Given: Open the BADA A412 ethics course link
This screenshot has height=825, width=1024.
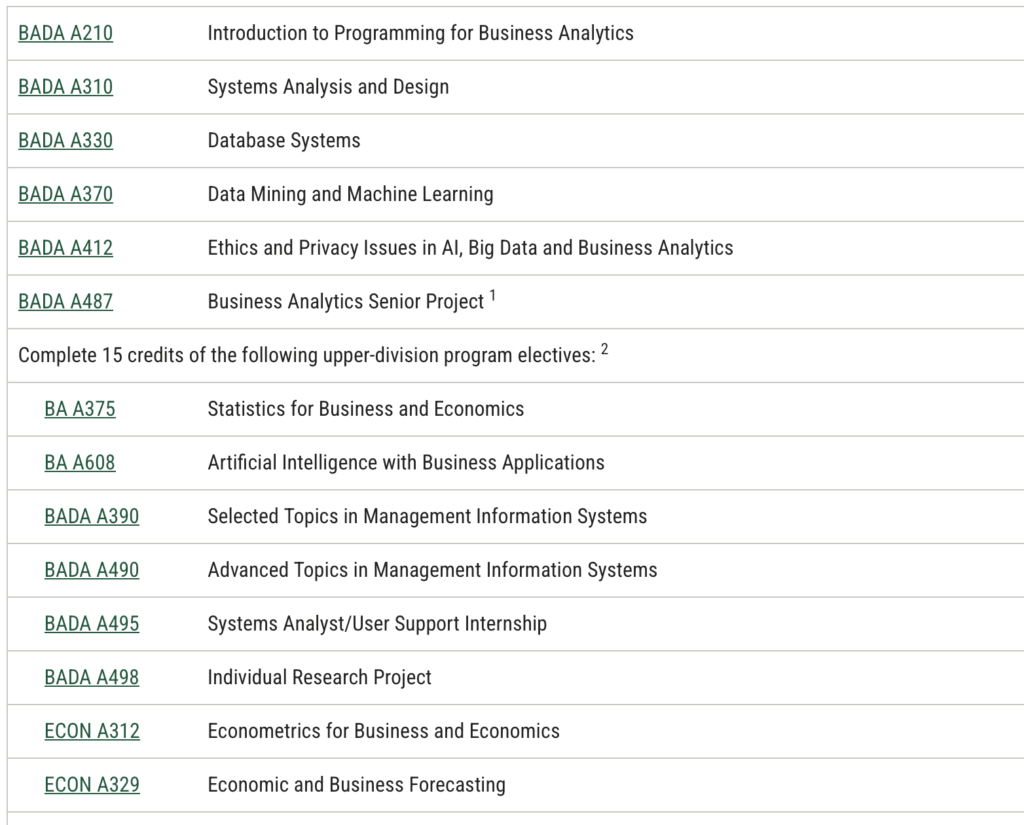Looking at the screenshot, I should (65, 248).
